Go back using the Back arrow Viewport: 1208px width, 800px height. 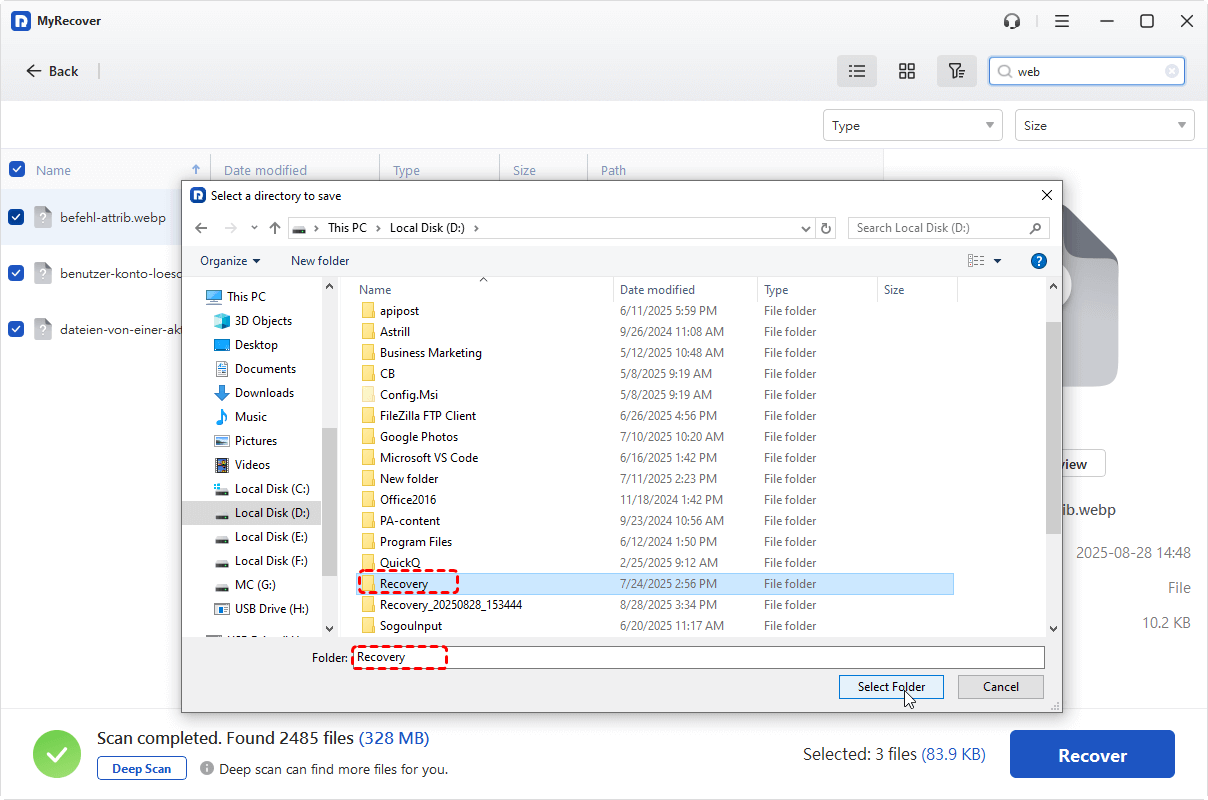(52, 71)
